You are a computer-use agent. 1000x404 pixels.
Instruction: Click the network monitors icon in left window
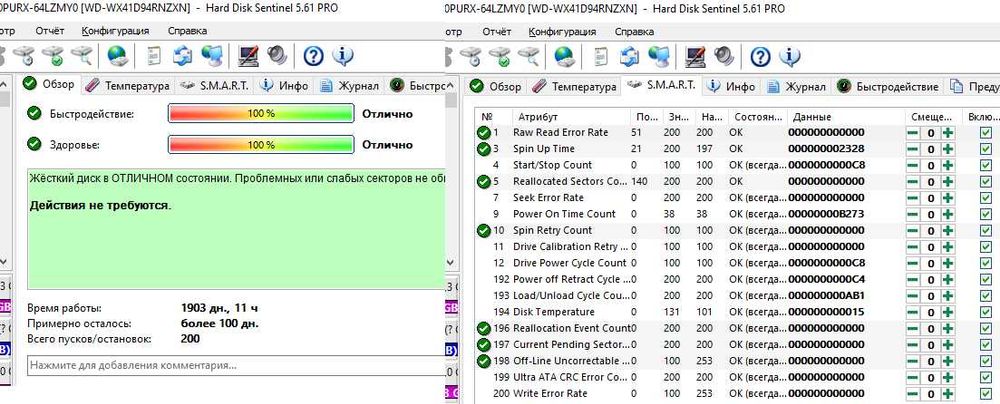click(x=211, y=57)
